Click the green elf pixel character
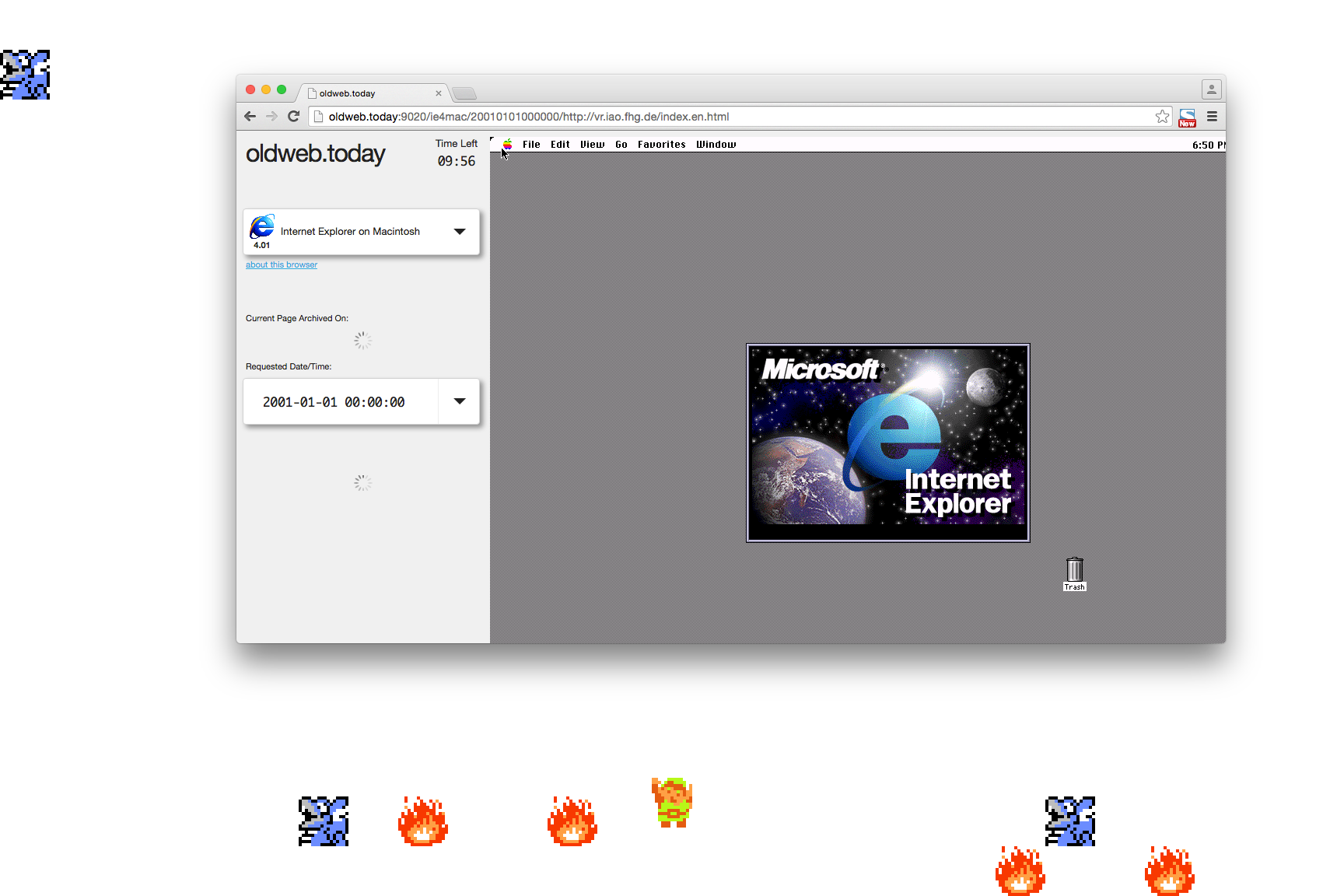 click(672, 802)
